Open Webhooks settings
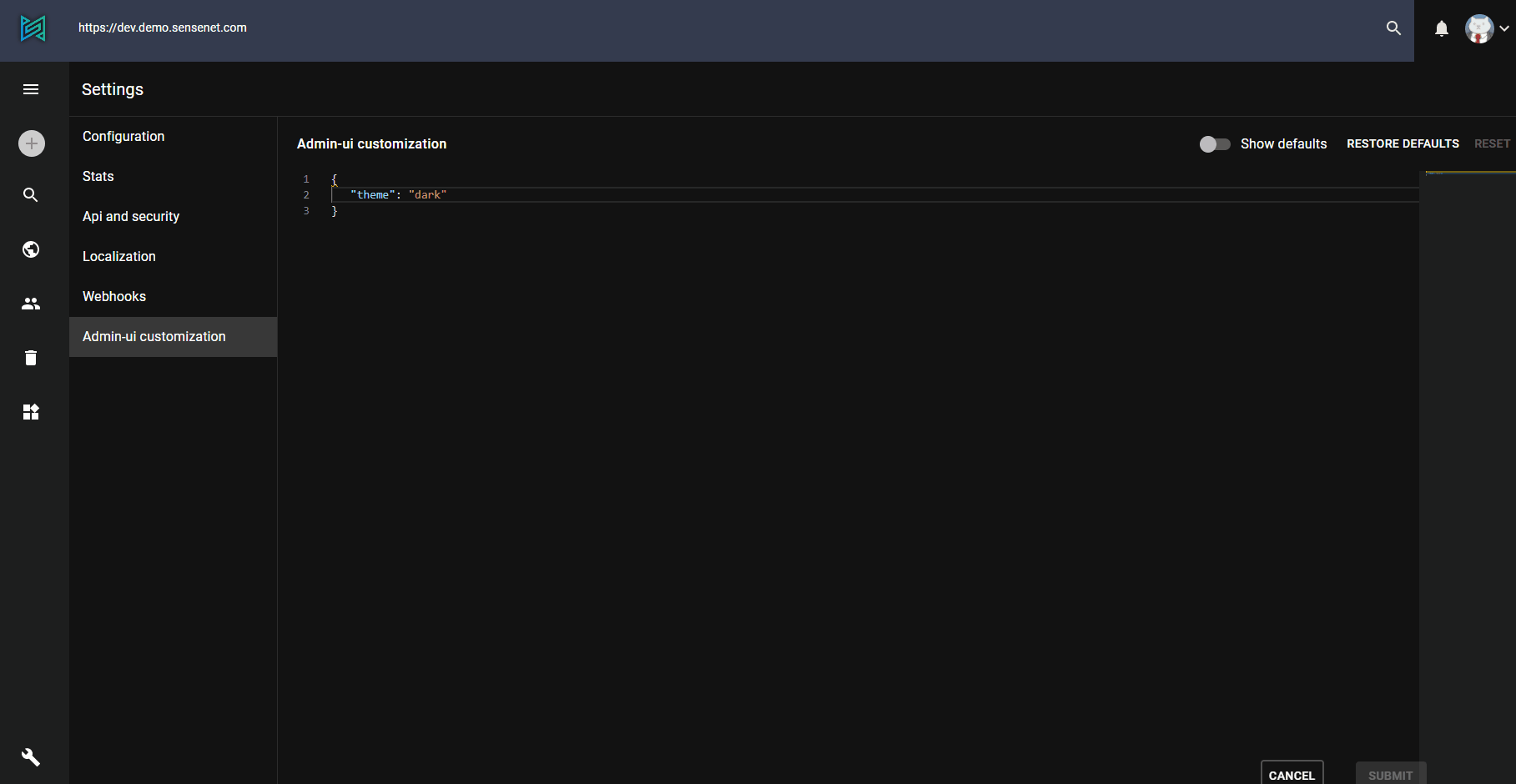The width and height of the screenshot is (1516, 784). coord(173,297)
